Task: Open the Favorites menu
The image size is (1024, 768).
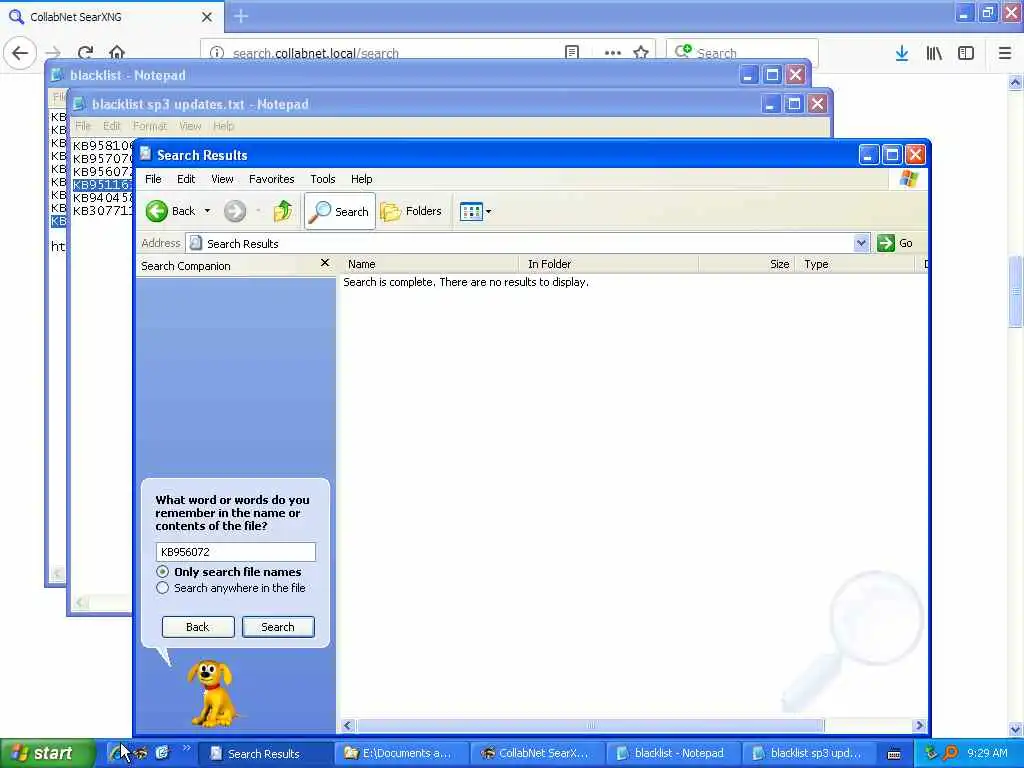Action: 272,179
